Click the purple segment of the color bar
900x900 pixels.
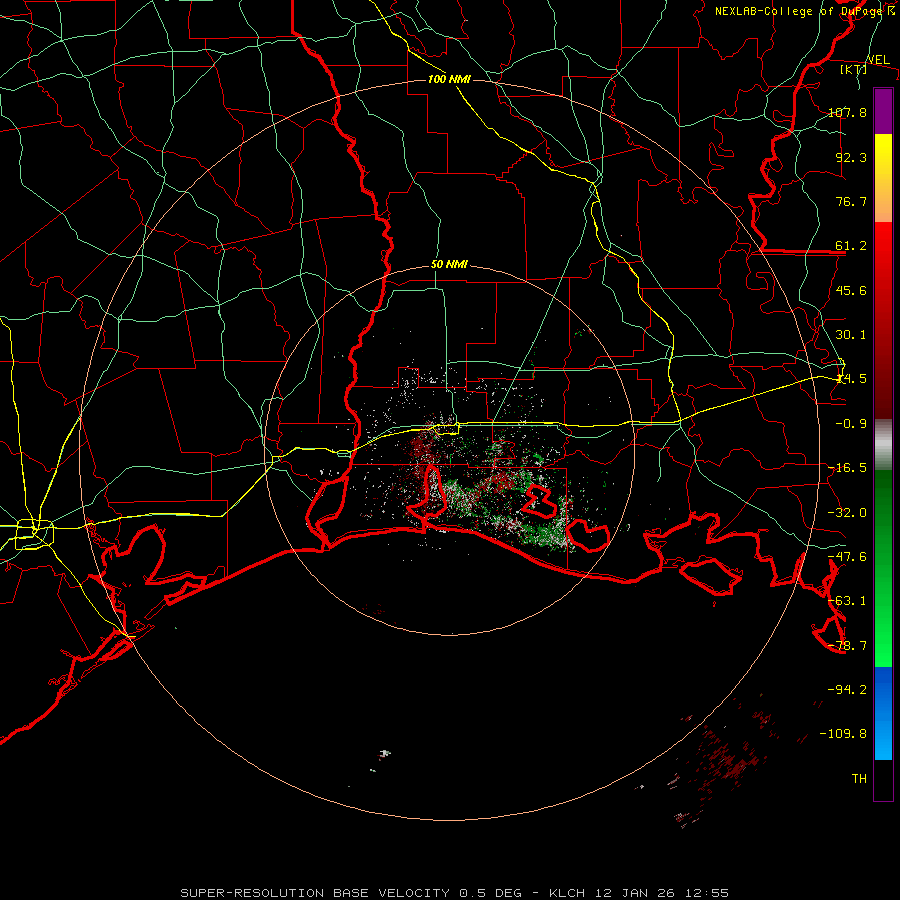click(x=883, y=111)
